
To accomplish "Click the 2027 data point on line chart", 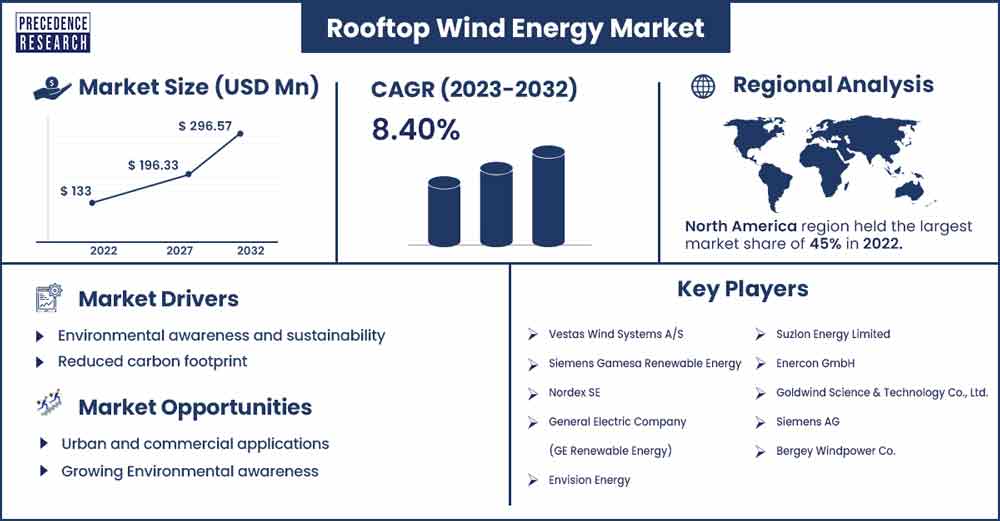I will coord(188,173).
